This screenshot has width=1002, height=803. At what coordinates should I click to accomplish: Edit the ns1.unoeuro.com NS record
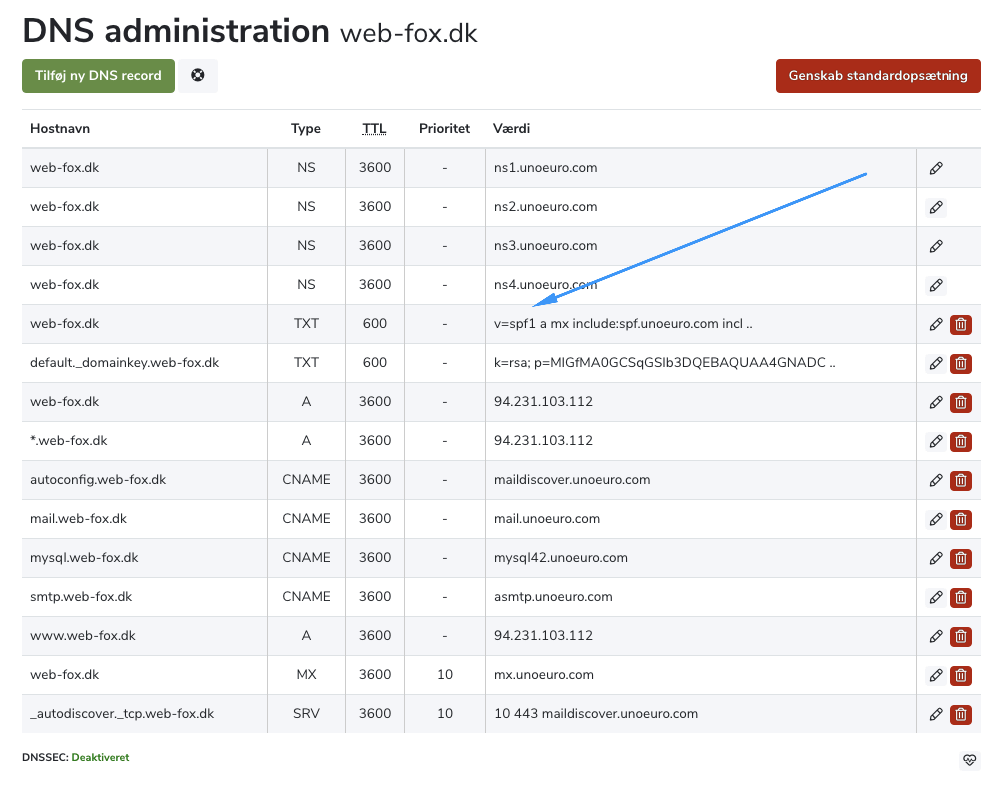(x=936, y=169)
